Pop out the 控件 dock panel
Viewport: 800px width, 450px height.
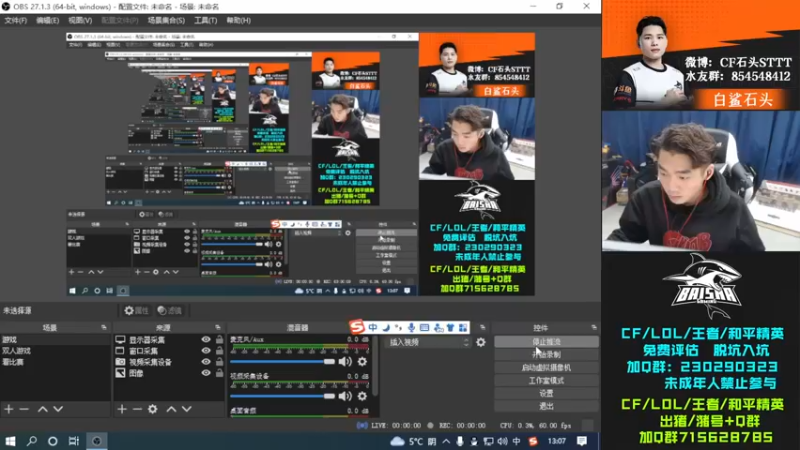[594, 328]
